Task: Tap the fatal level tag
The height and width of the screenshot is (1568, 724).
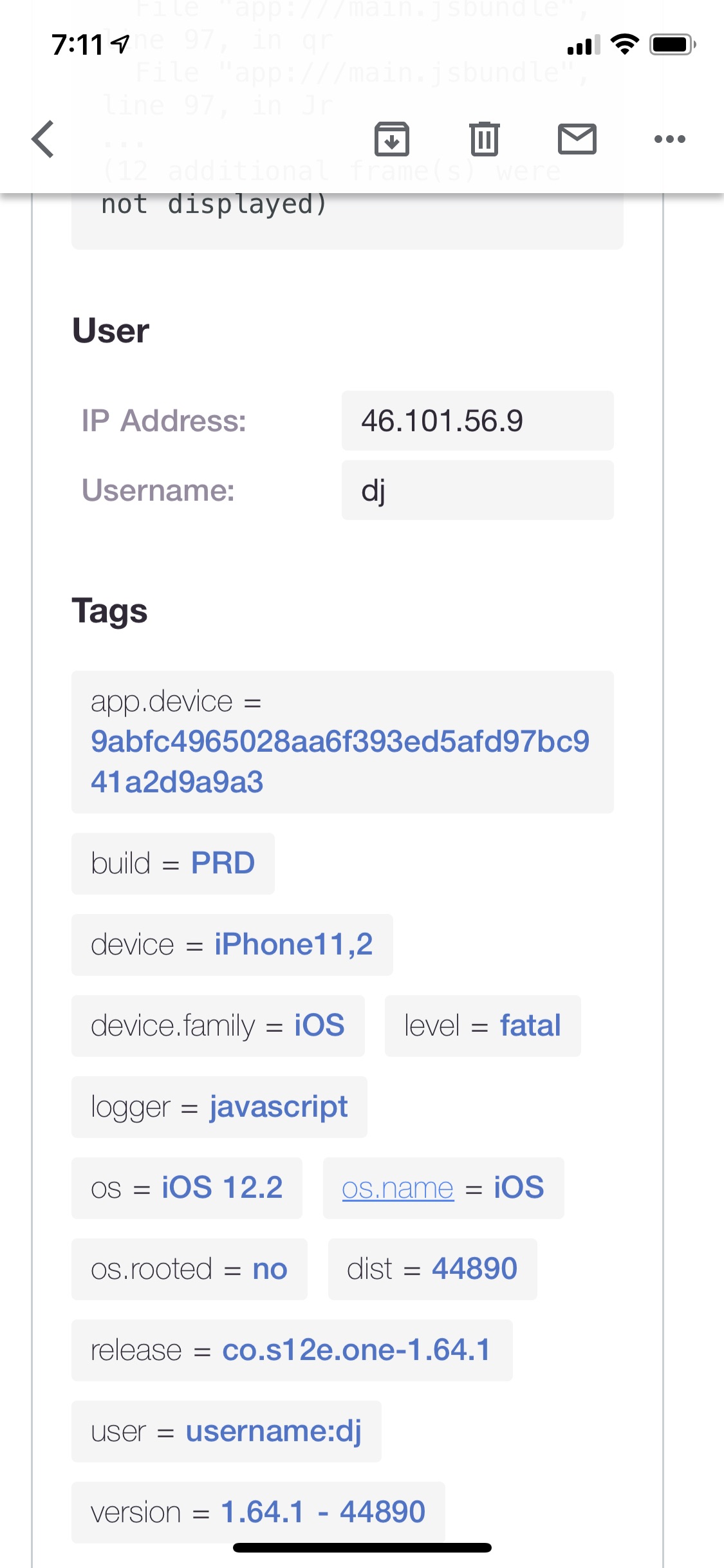Action: (x=530, y=1026)
